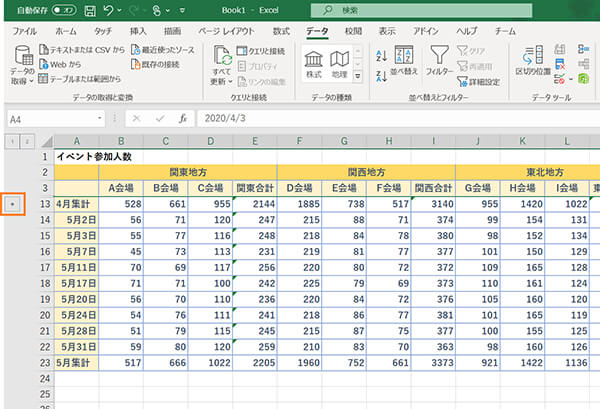Open the Sort (並べ替え) dialog

click(406, 62)
